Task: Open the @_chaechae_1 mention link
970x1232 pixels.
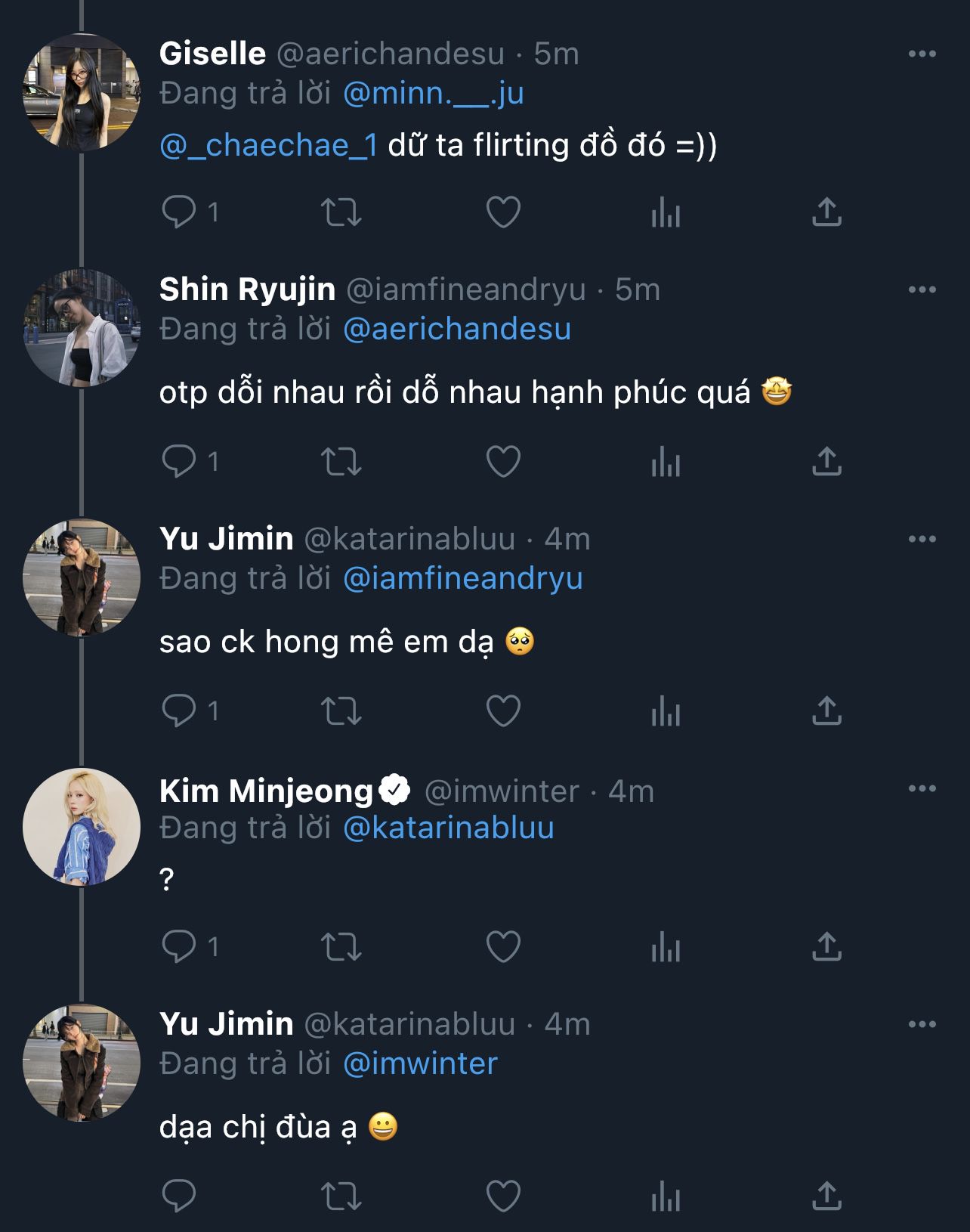Action: tap(269, 145)
